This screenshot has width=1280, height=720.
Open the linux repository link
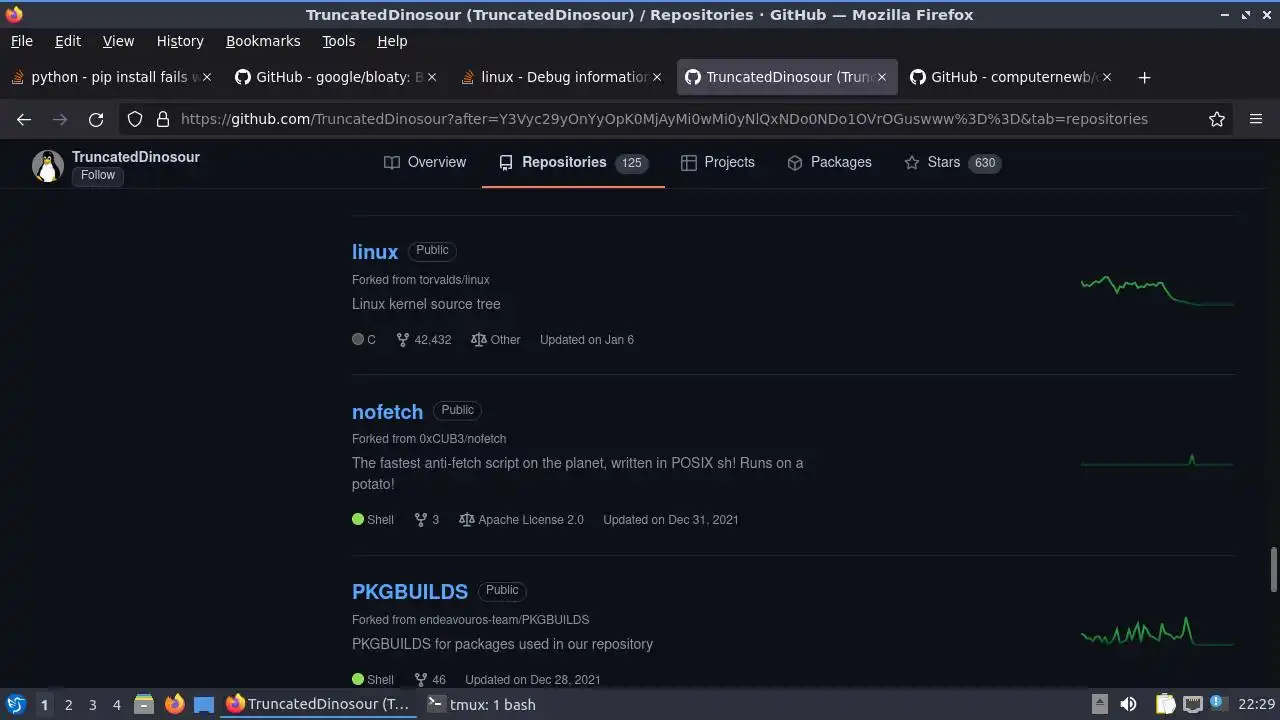(375, 252)
